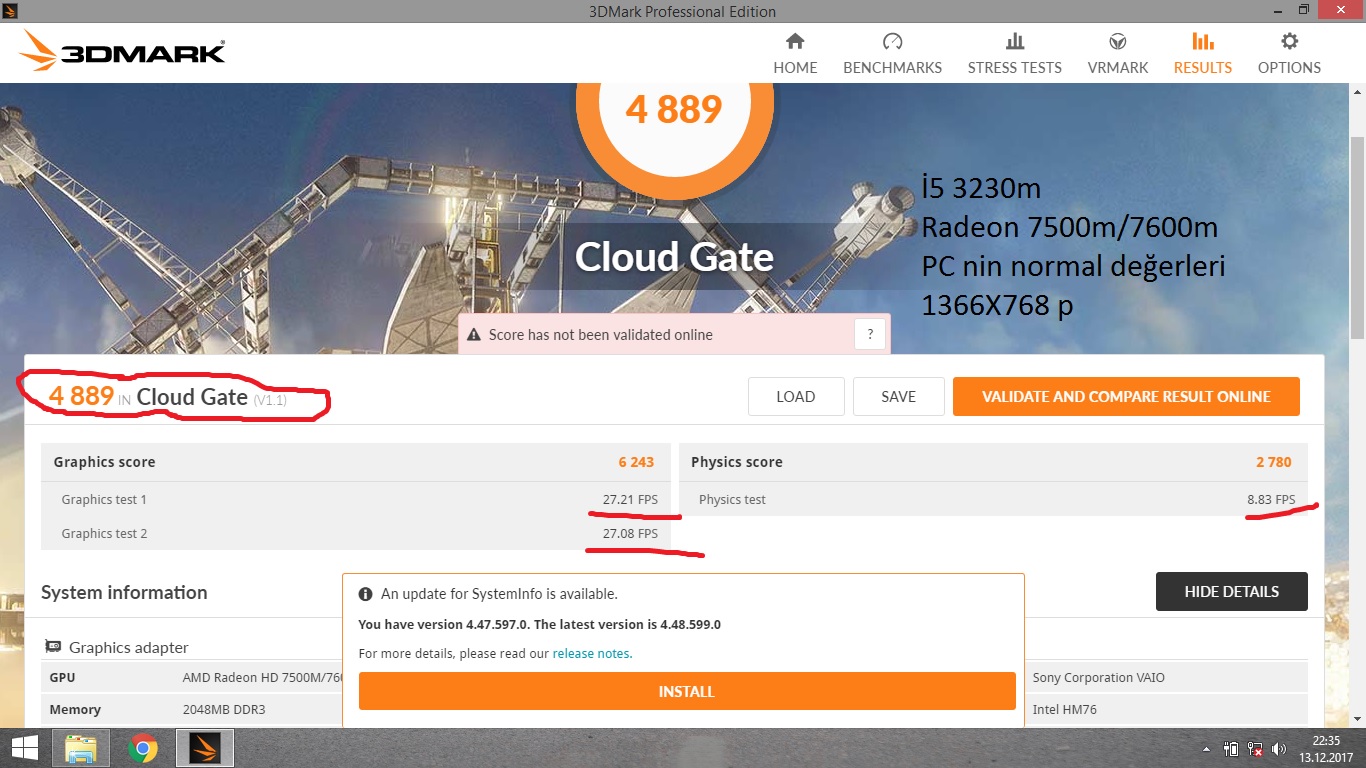Click Graphics test 2 value 27.08 FPS
1366x768 pixels.
630,533
